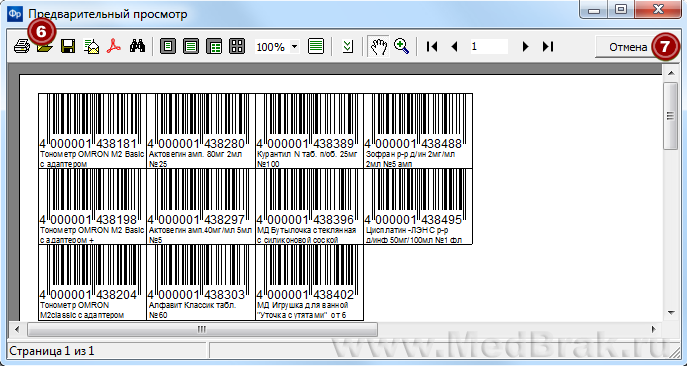Click vertical scrollbar down arrow
The image size is (687, 366).
(671, 313)
